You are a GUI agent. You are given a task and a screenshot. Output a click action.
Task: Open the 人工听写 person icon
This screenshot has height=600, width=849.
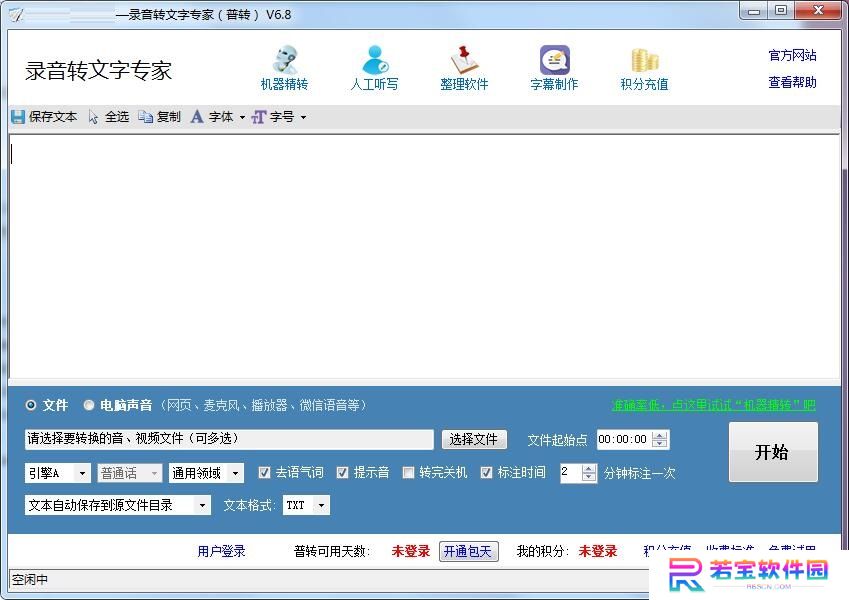coord(375,60)
